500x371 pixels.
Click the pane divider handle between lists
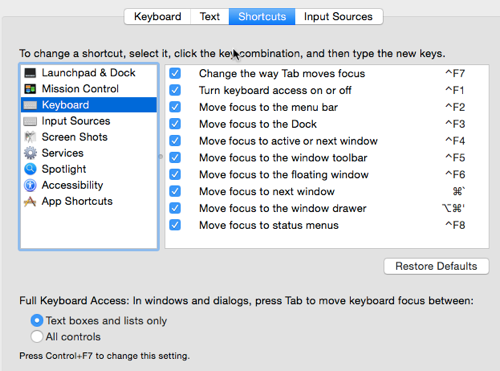pyautogui.click(x=161, y=156)
